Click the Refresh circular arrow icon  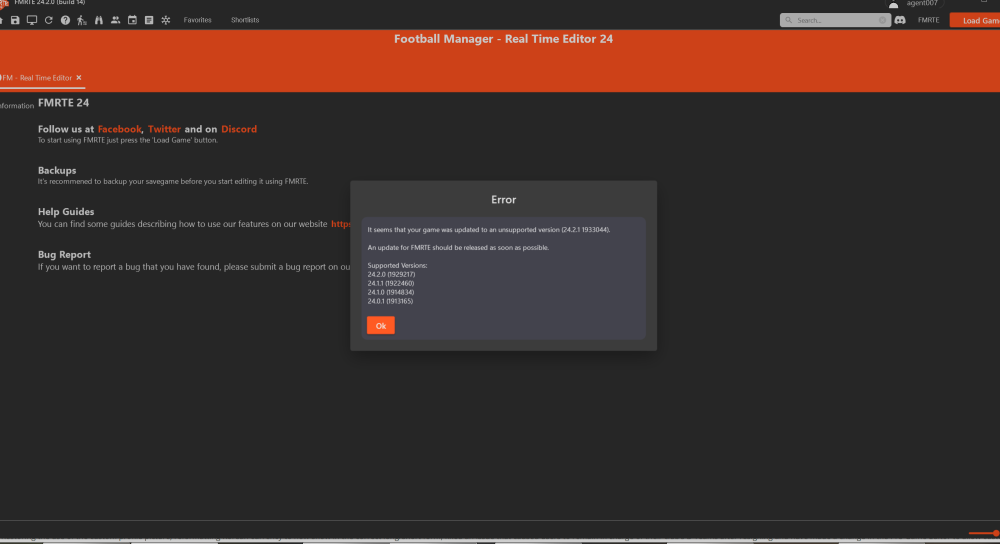tap(48, 20)
